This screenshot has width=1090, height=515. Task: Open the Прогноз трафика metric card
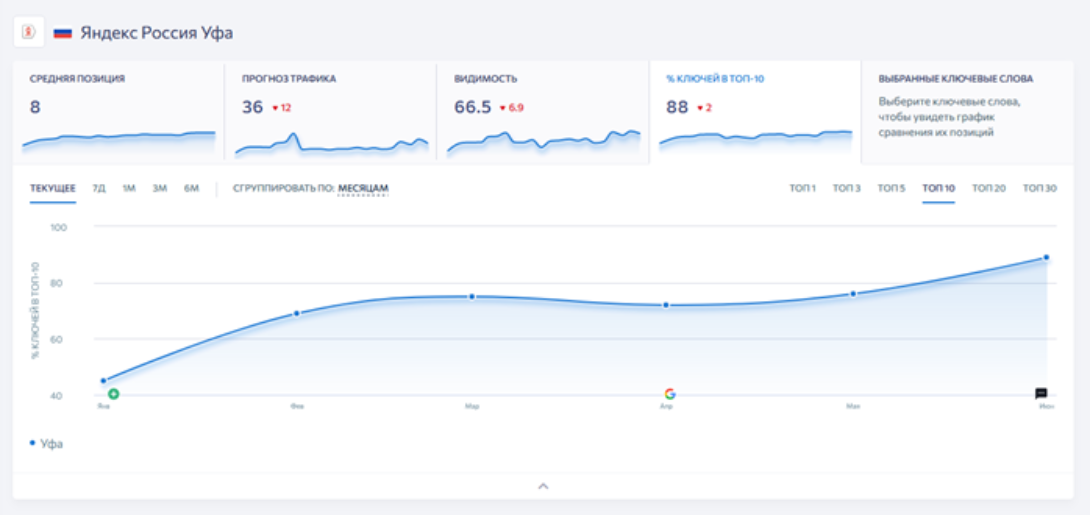click(x=330, y=111)
